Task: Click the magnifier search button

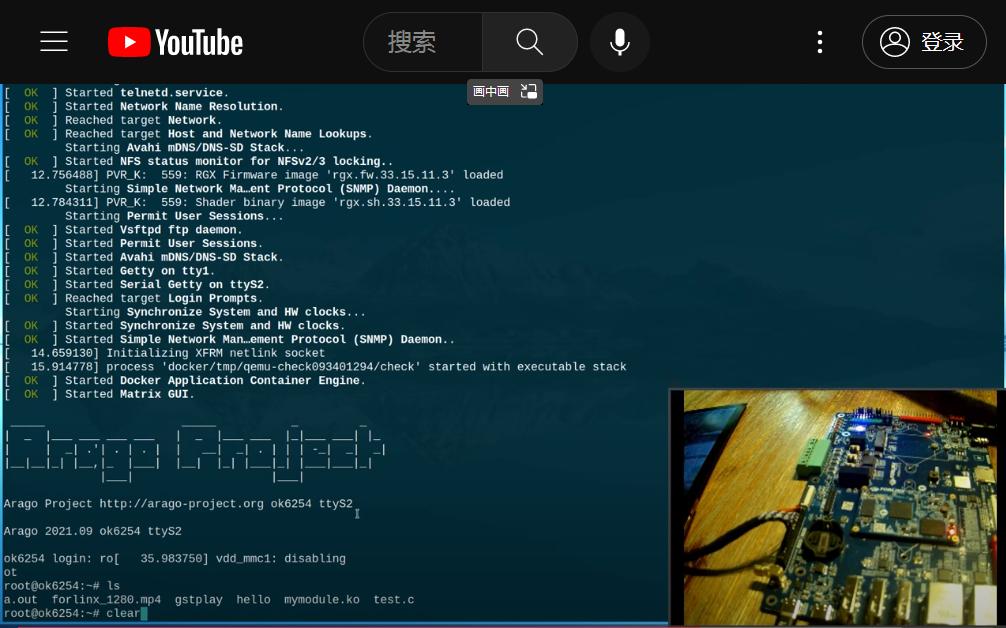Action: coord(529,42)
